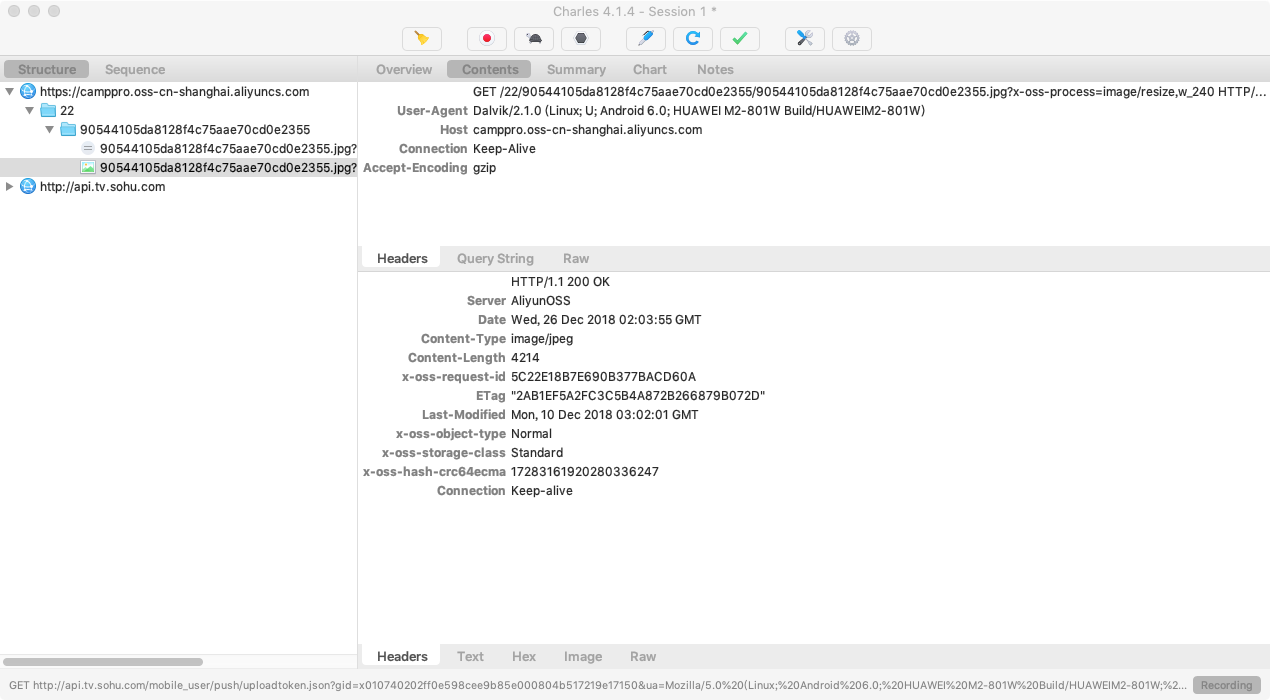Screen dimensions: 1270x700
Task: Open settings via the gear icon
Action: click(x=851, y=38)
